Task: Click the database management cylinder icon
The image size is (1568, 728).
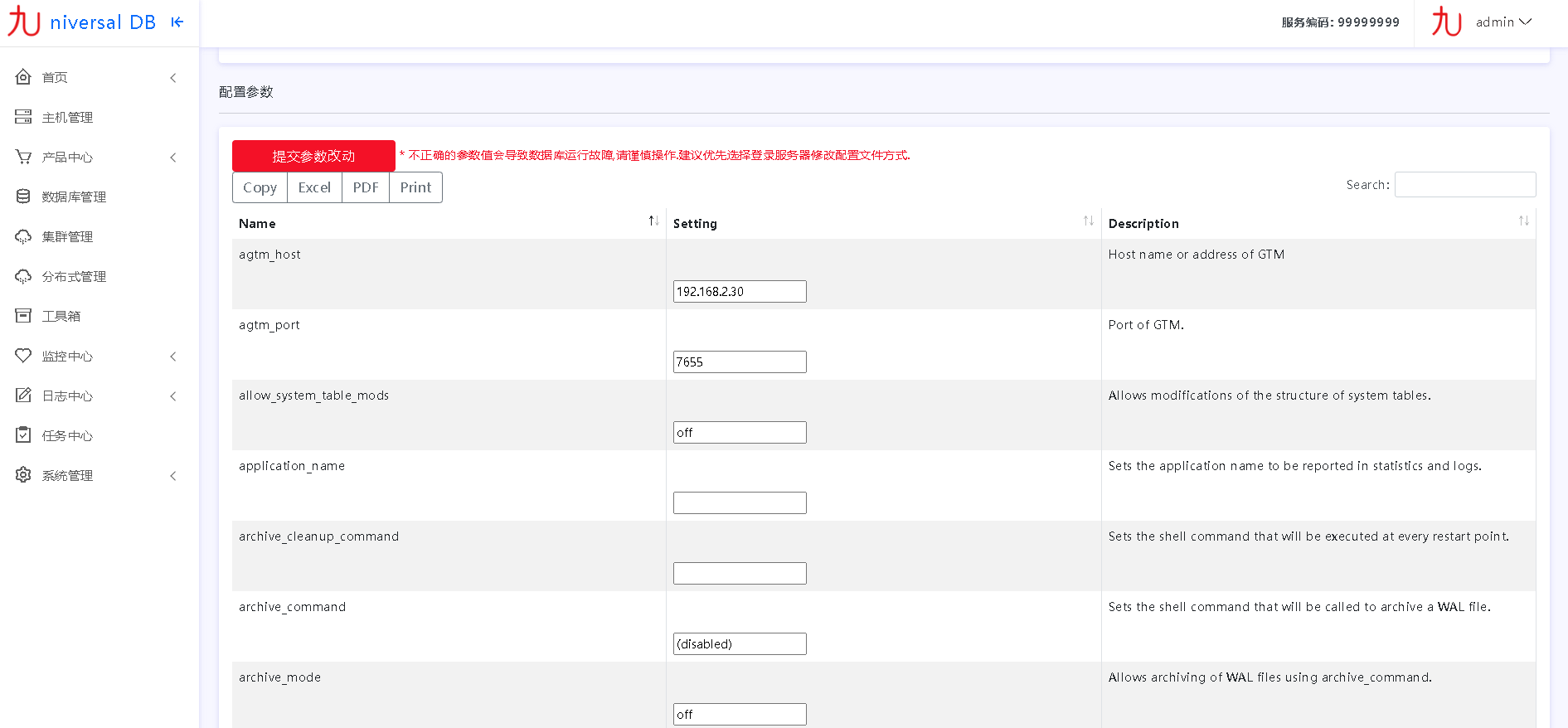Action: pos(23,197)
